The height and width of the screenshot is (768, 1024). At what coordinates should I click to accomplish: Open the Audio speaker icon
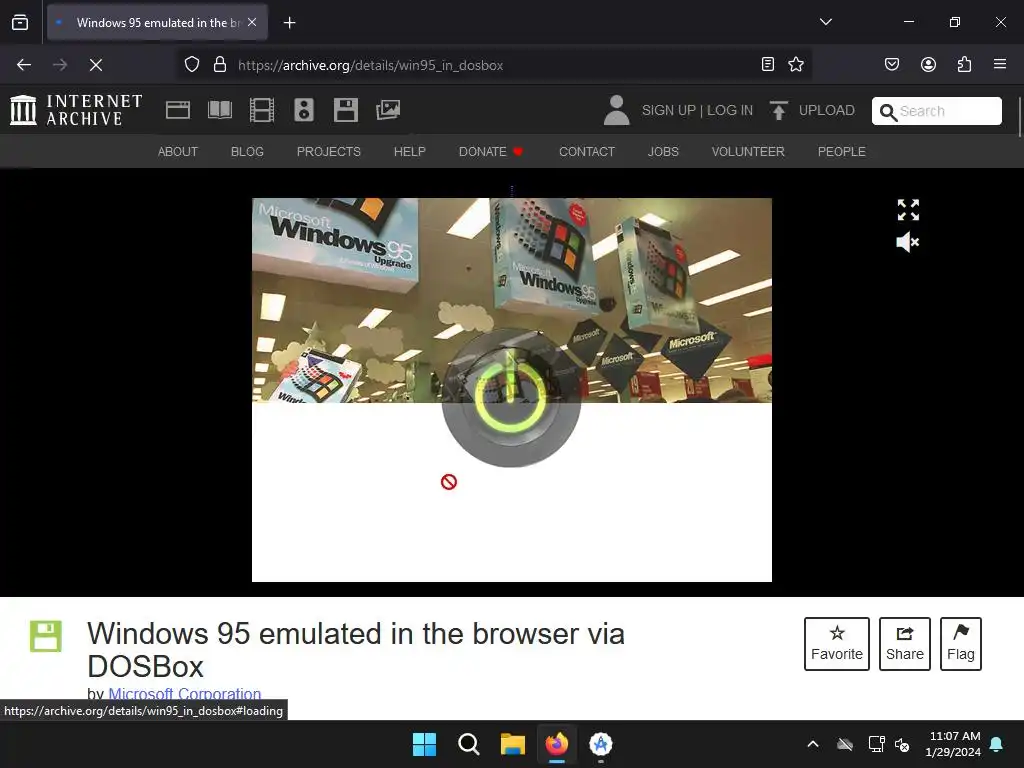[x=304, y=110]
